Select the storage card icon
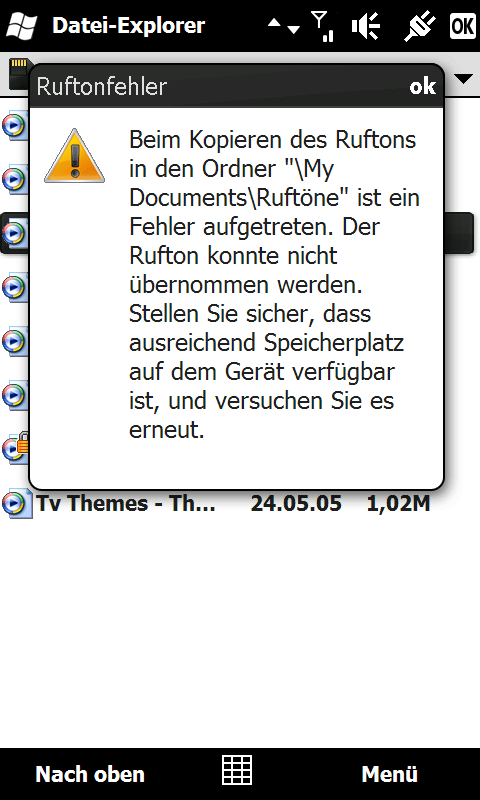480x800 pixels. click(18, 73)
